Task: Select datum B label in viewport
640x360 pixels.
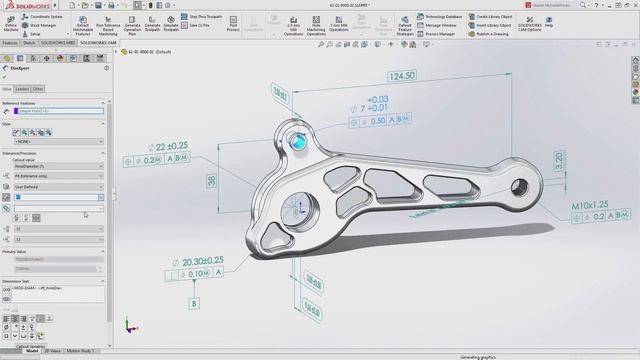Action: (x=194, y=304)
